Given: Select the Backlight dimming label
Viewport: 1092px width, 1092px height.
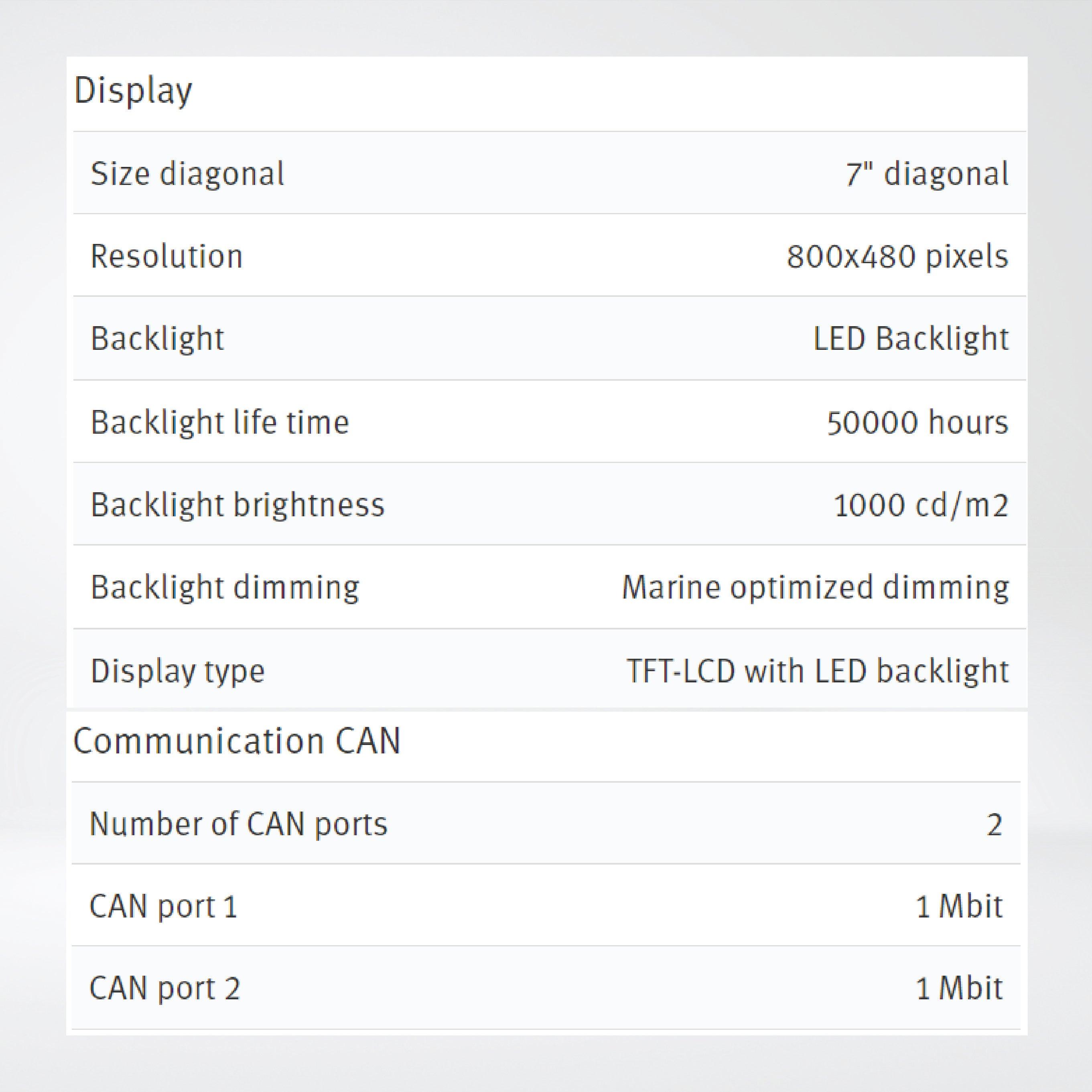Looking at the screenshot, I should (x=225, y=587).
